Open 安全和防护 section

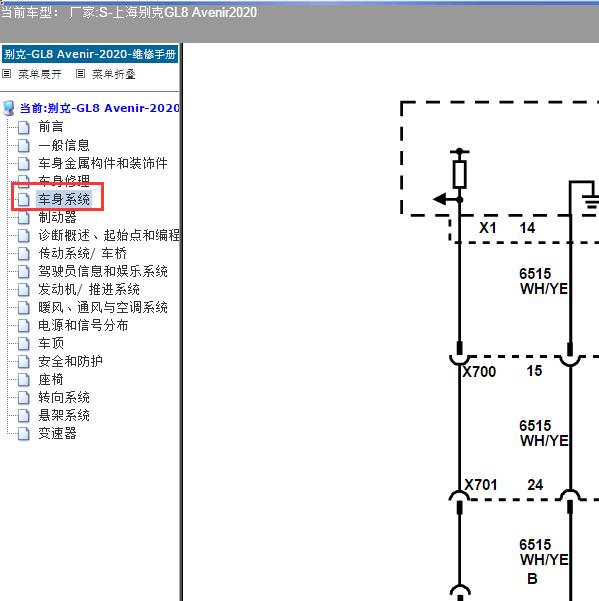[x=71, y=361]
